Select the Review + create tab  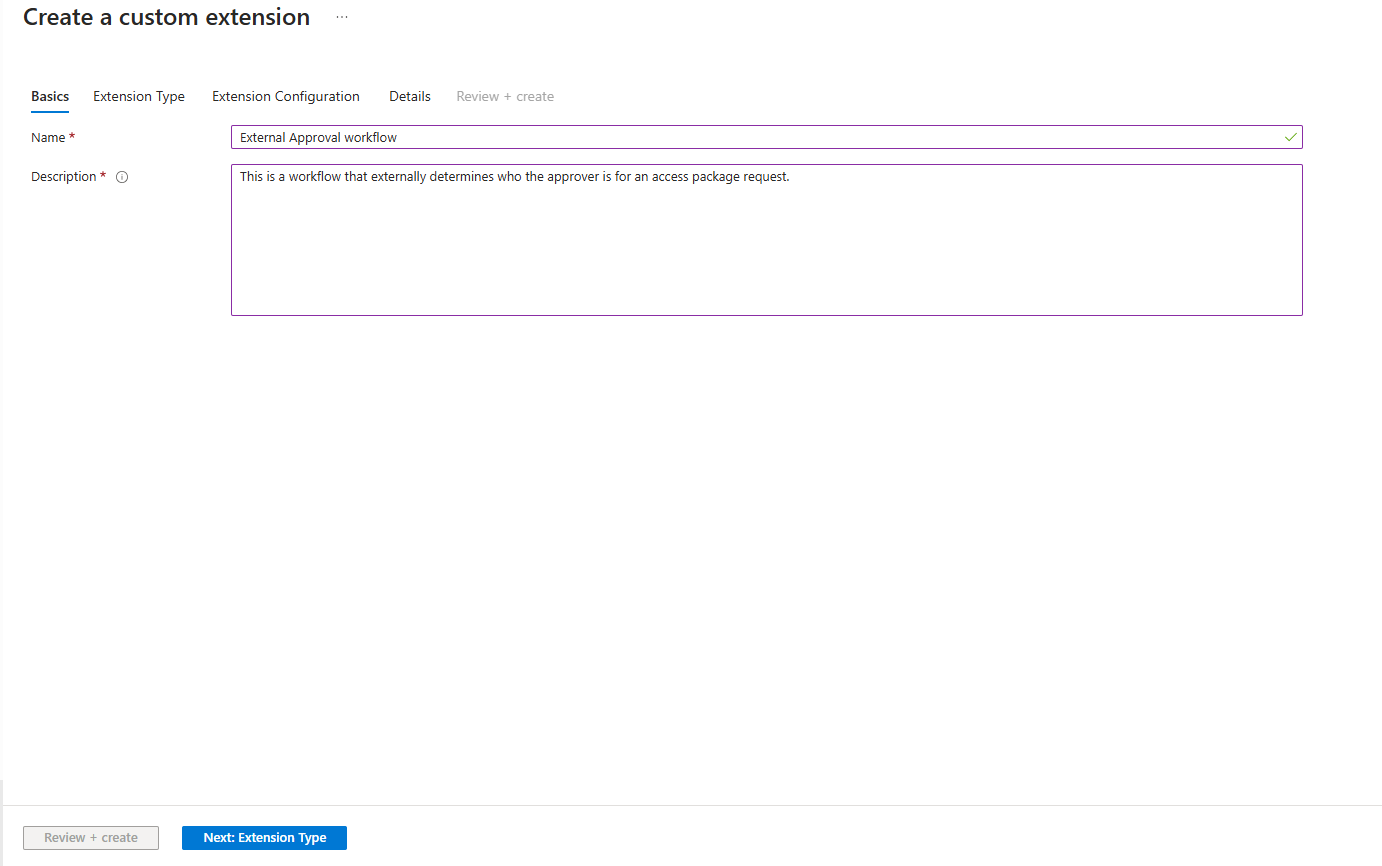point(505,96)
